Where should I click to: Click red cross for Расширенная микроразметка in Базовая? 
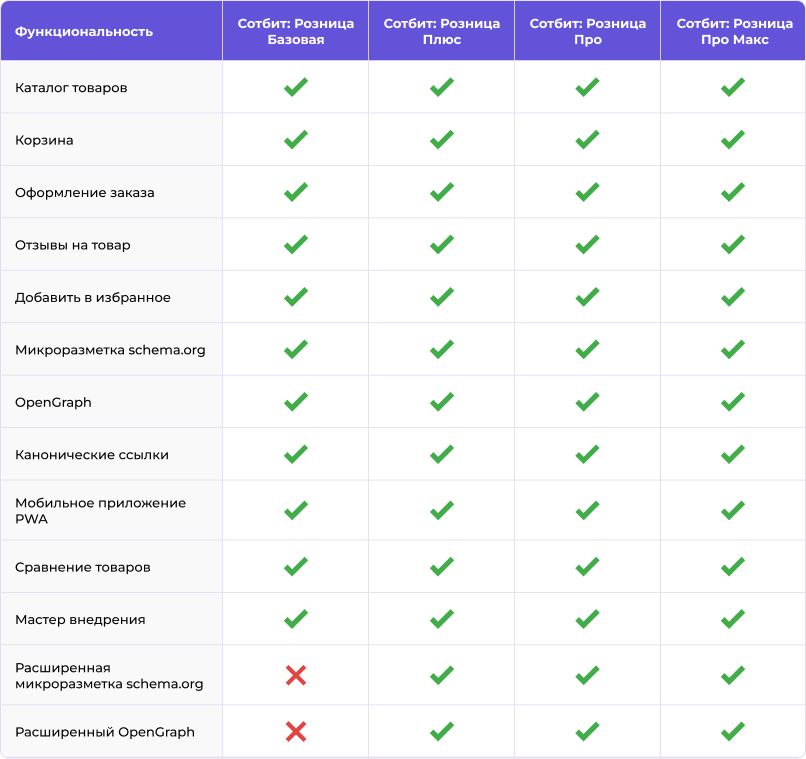295,676
